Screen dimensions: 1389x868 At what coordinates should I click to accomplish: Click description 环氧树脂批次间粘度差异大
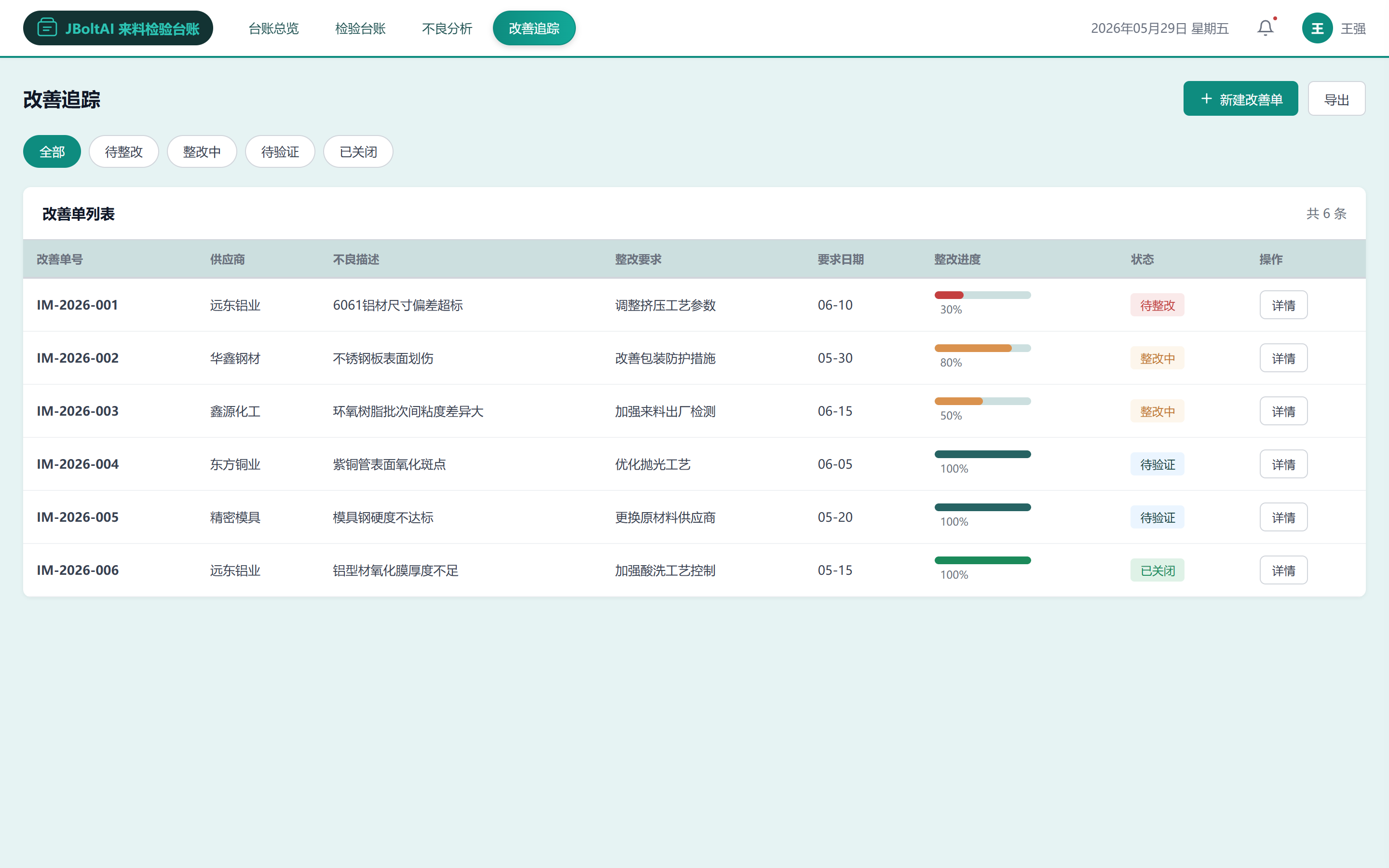pos(408,411)
